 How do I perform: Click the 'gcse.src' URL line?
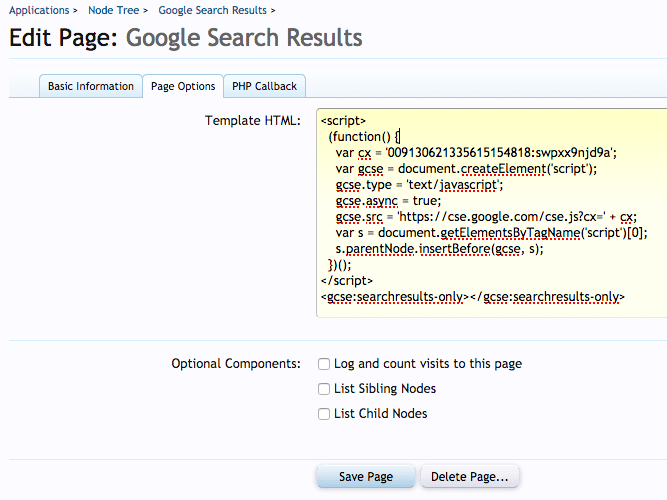(486, 217)
